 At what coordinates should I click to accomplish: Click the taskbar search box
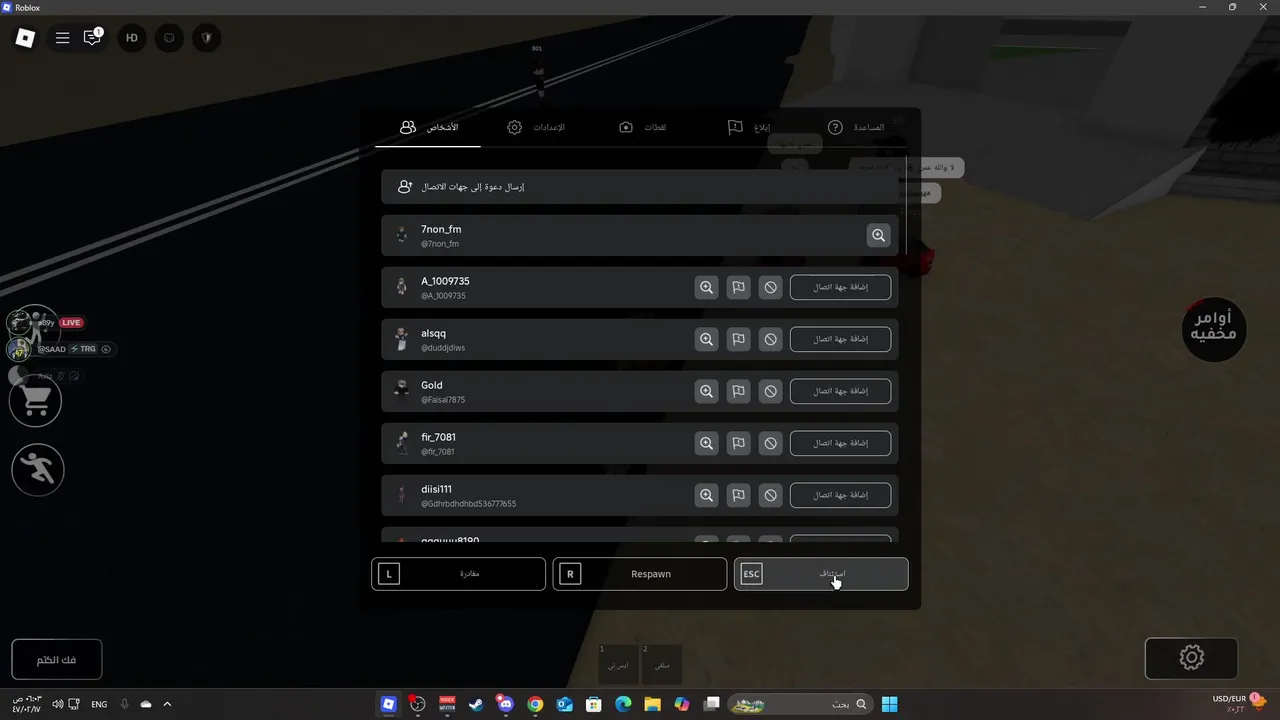799,704
